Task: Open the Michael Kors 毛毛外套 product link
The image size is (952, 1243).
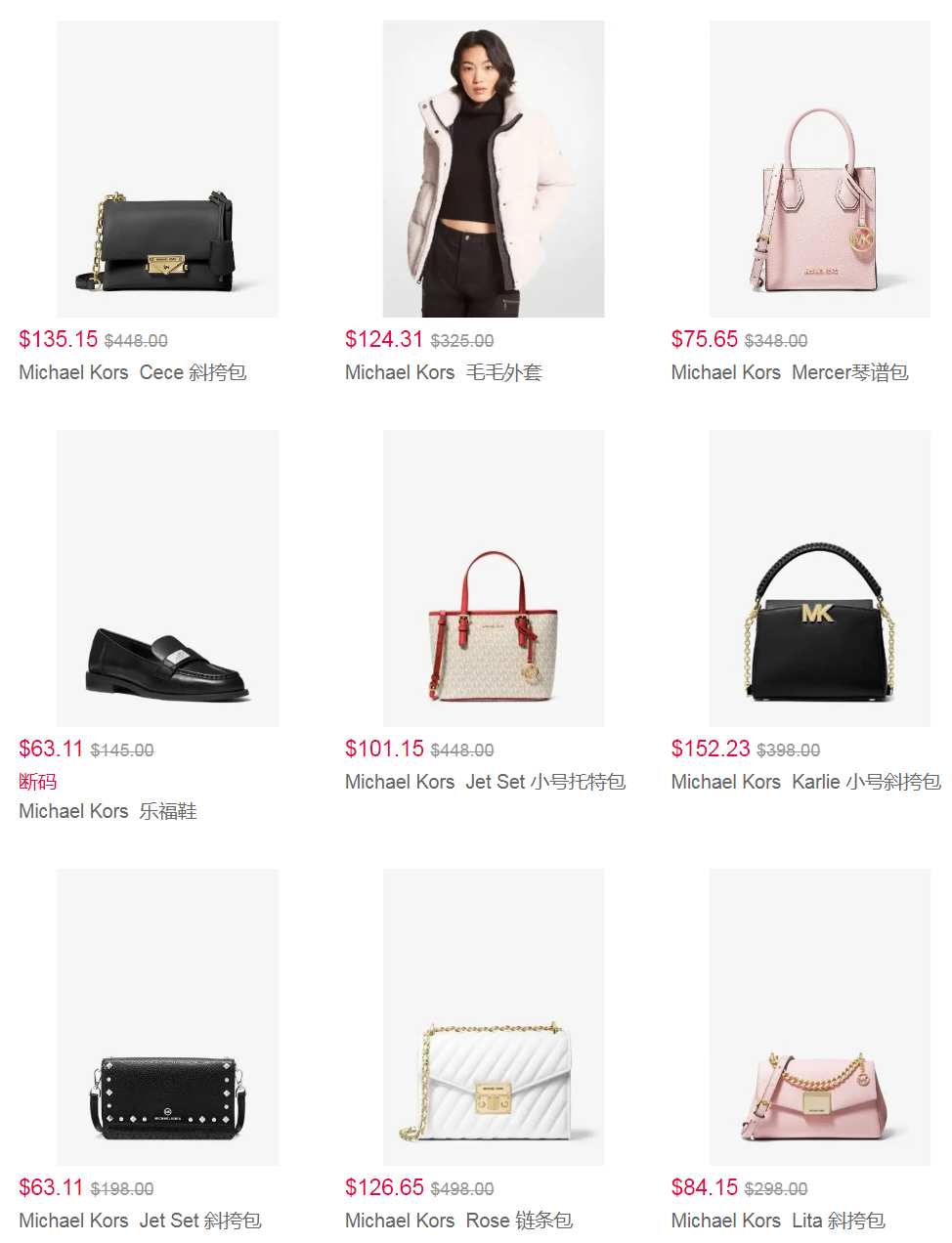Action: (444, 372)
